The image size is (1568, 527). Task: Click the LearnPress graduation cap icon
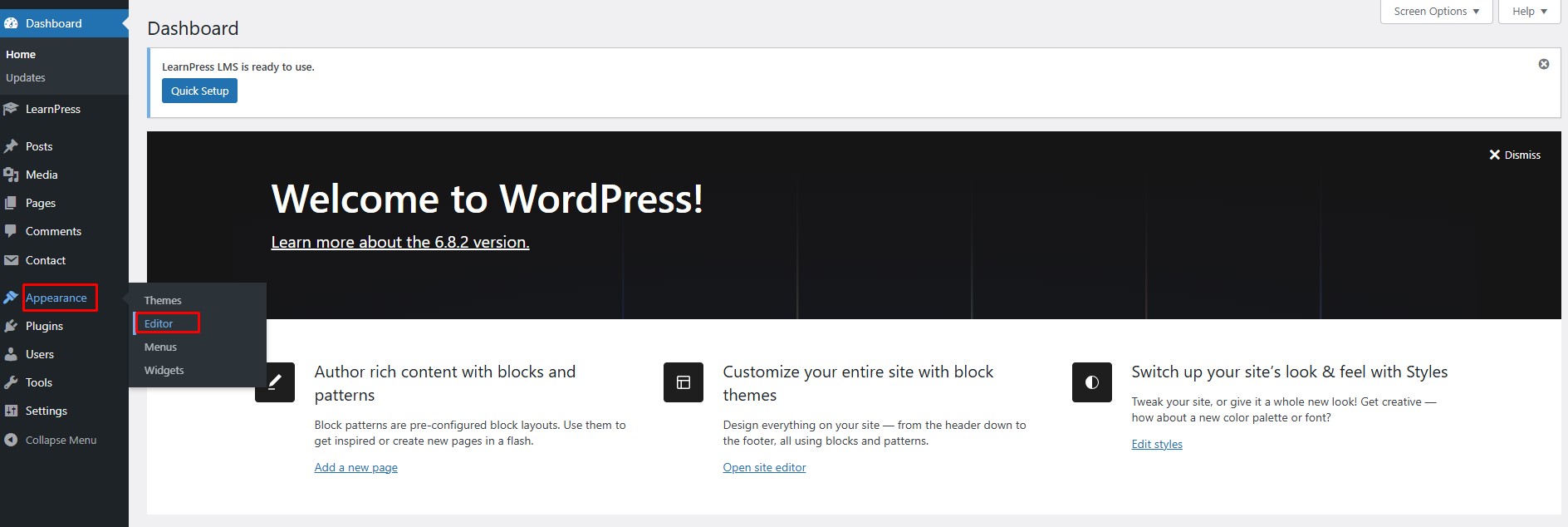pyautogui.click(x=11, y=109)
